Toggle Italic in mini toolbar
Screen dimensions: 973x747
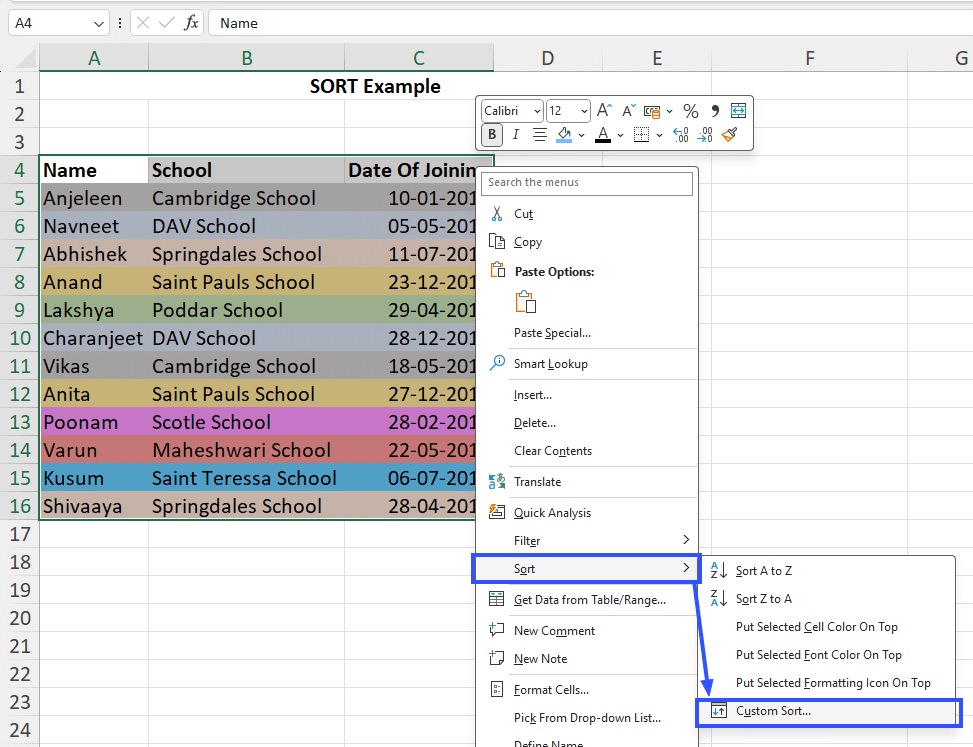(x=515, y=135)
